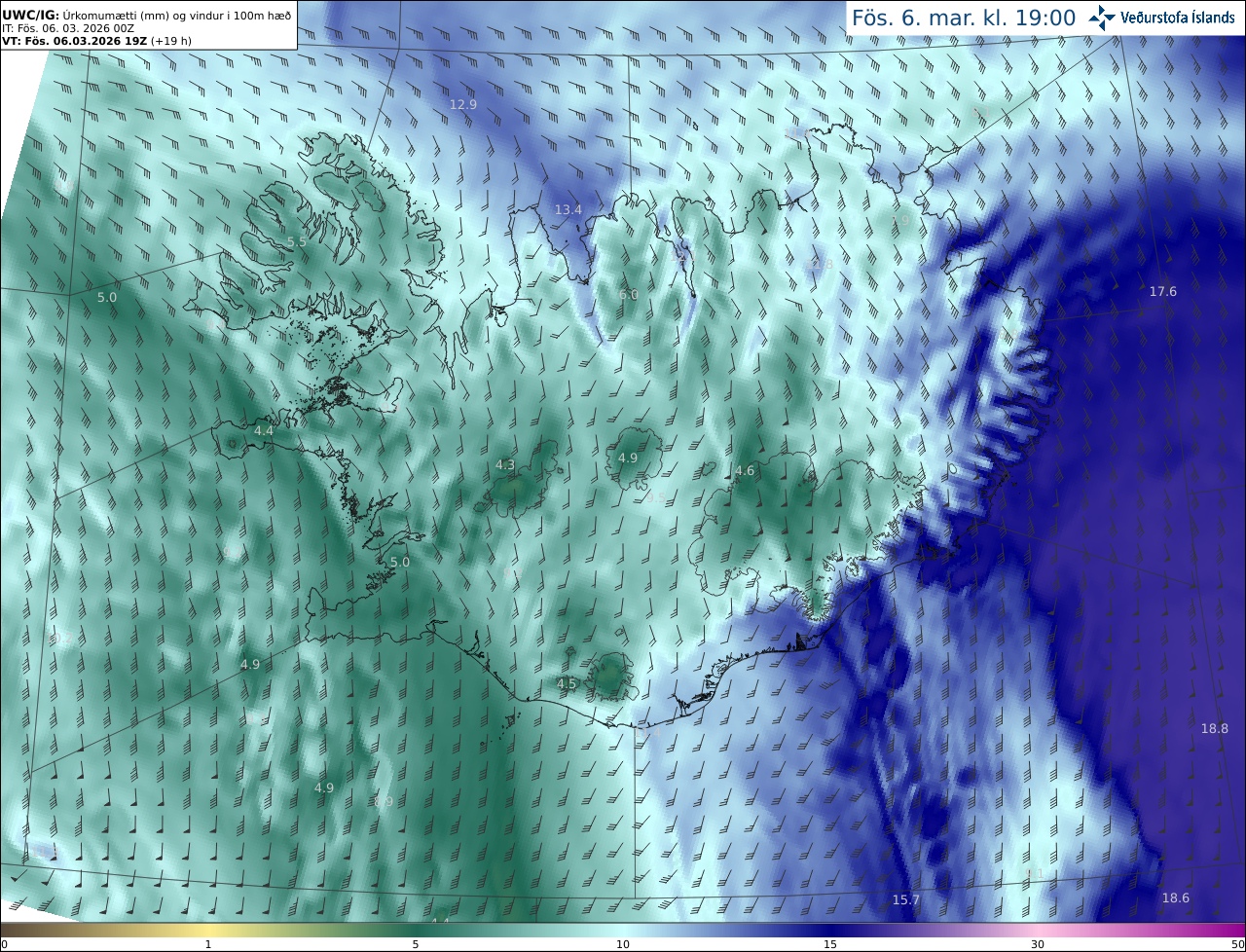This screenshot has width=1246, height=952.
Task: Click the 4.3 value on the map
Action: 505,465
